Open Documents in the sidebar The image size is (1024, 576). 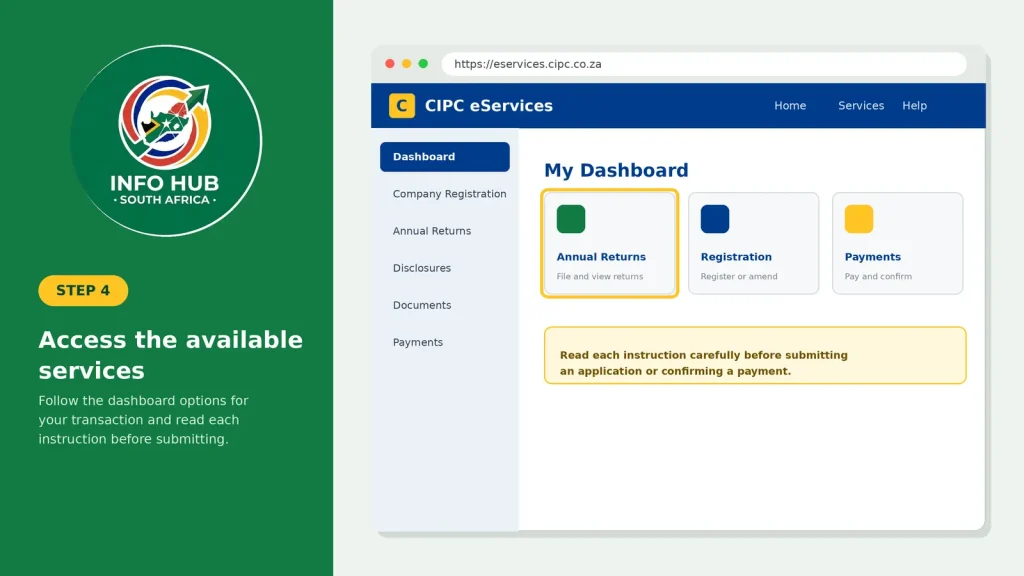pos(422,305)
